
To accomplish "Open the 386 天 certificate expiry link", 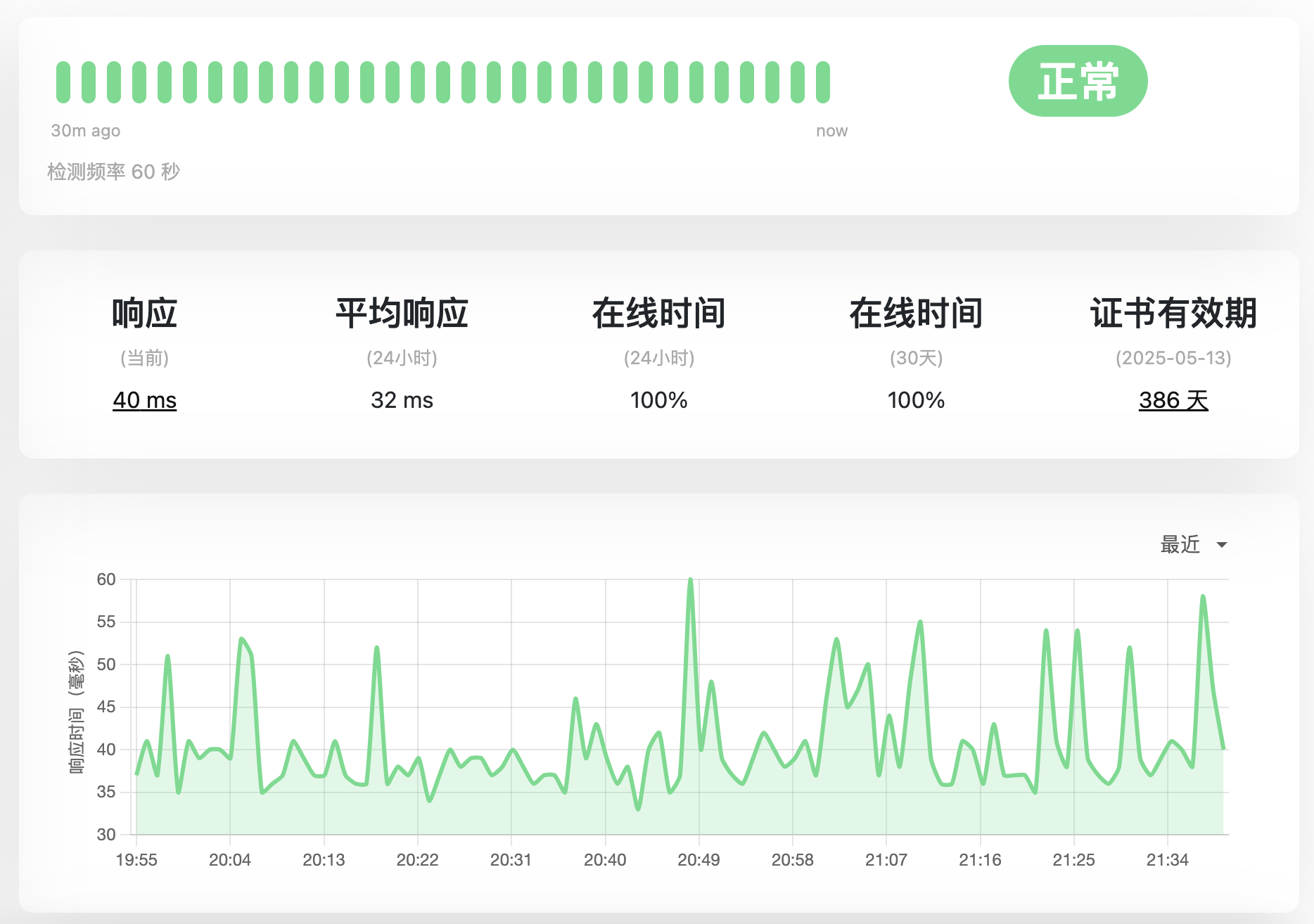I will pos(1173,400).
